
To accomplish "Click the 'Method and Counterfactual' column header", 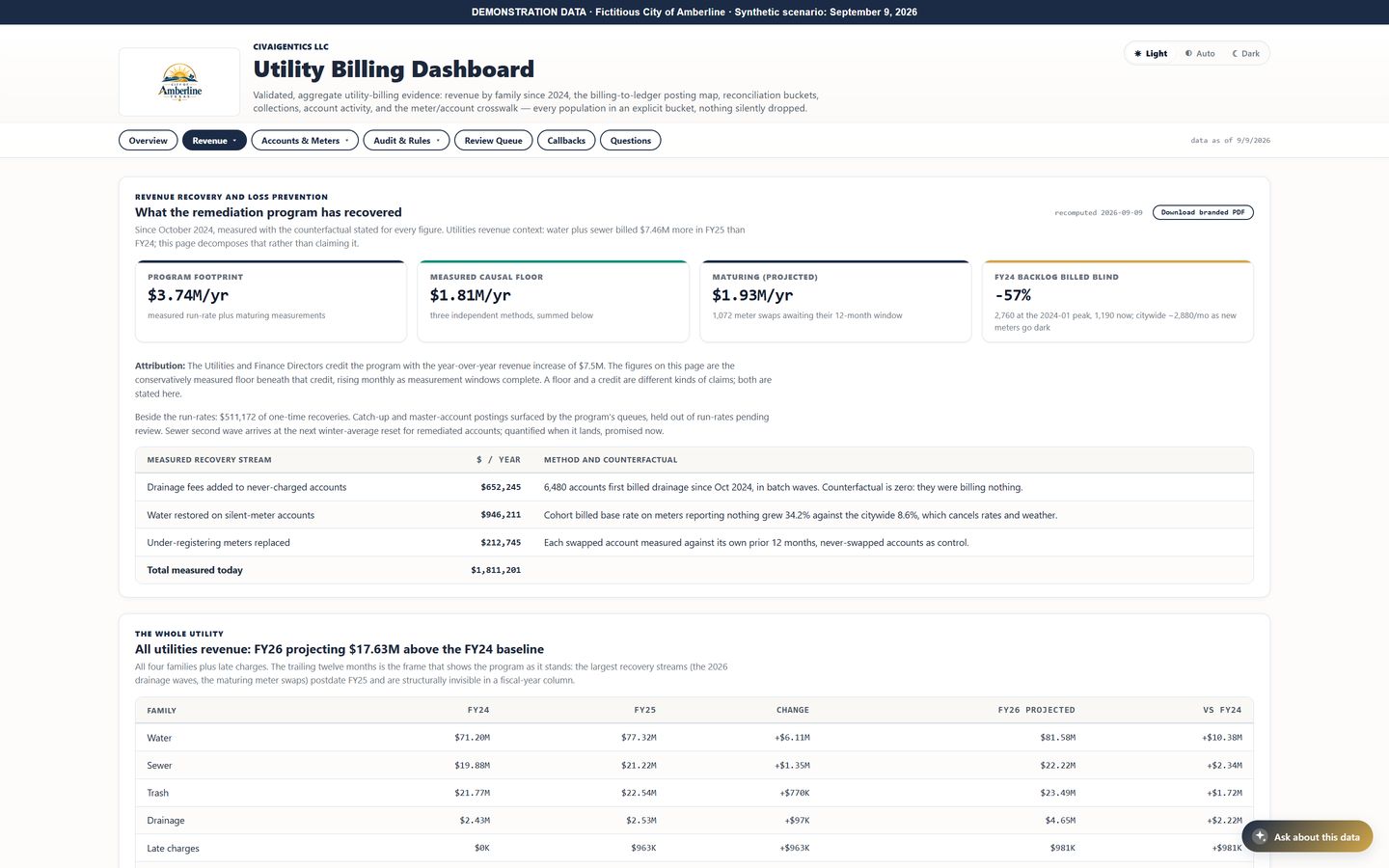I will coord(611,460).
